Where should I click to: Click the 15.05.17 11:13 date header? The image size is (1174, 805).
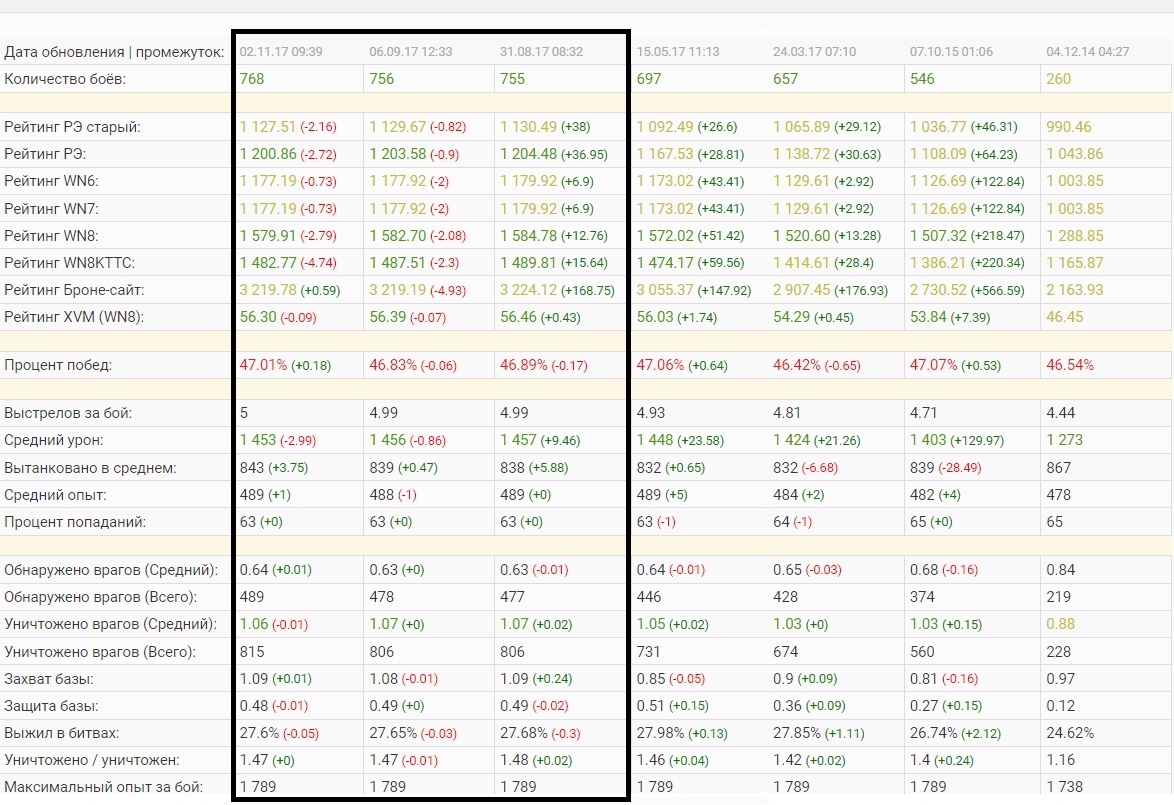point(678,51)
